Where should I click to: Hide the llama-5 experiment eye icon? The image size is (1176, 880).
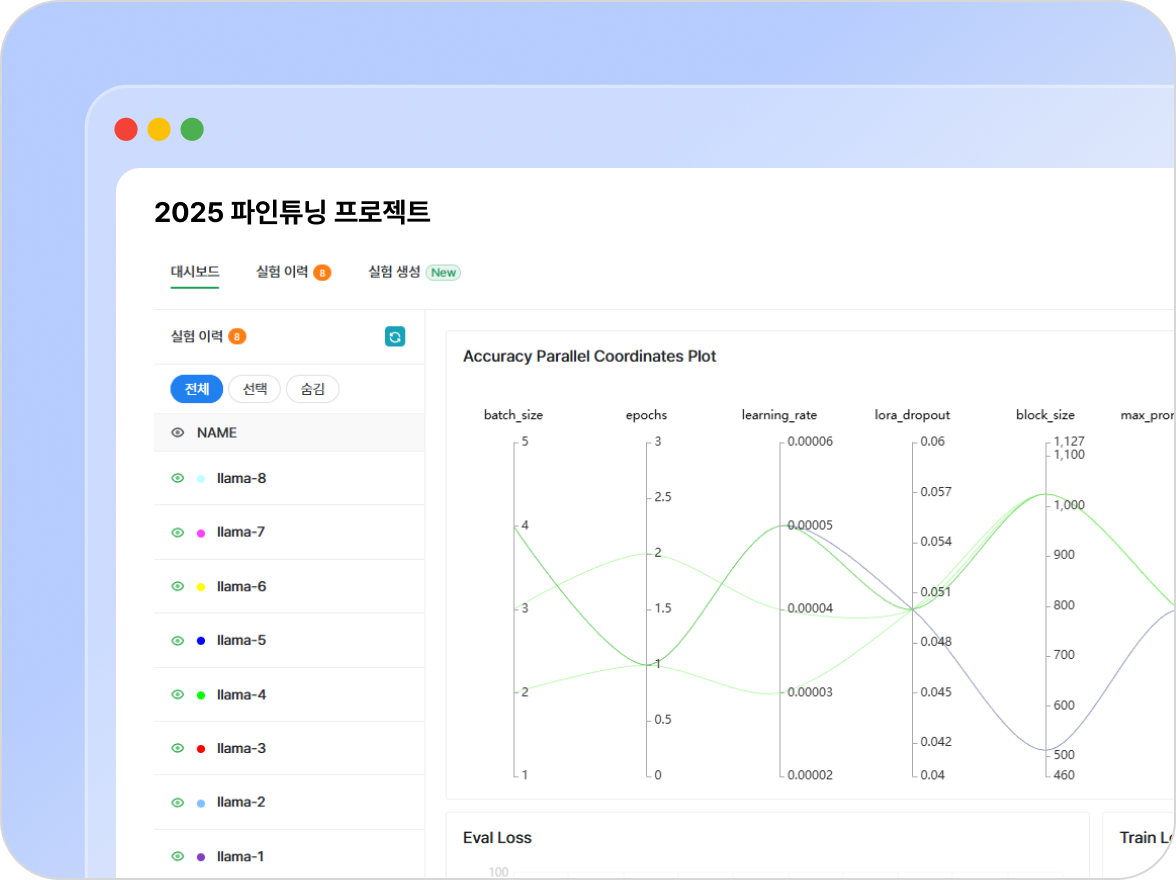(178, 640)
